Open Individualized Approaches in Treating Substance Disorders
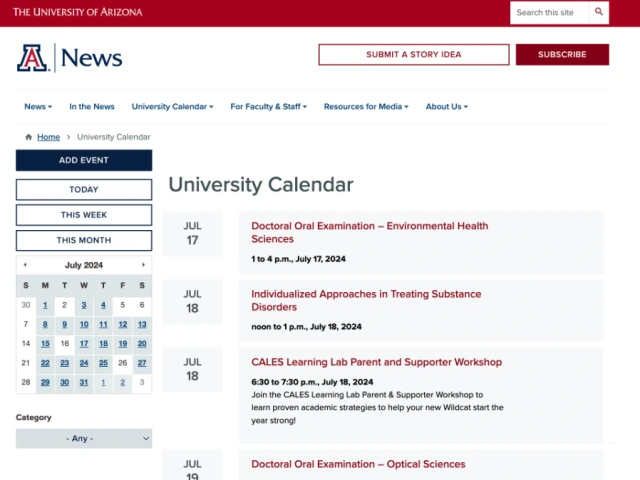Image resolution: width=640 pixels, height=480 pixels. point(366,300)
